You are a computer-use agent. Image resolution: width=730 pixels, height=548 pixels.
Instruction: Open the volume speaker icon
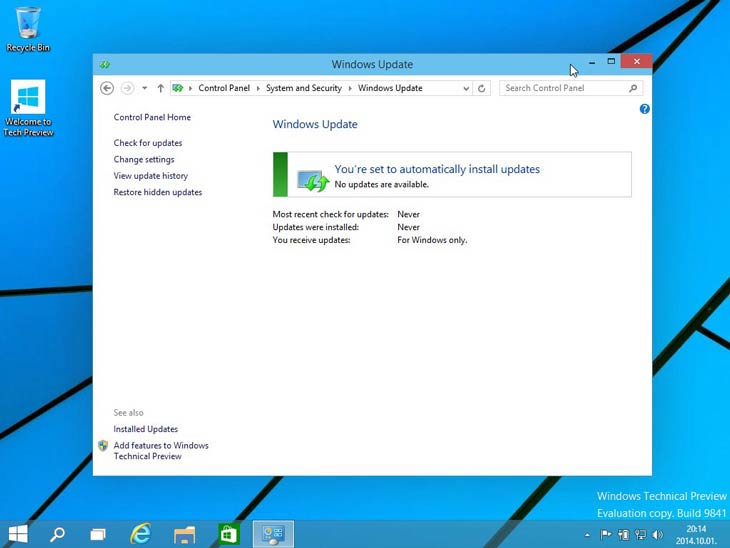coord(658,534)
